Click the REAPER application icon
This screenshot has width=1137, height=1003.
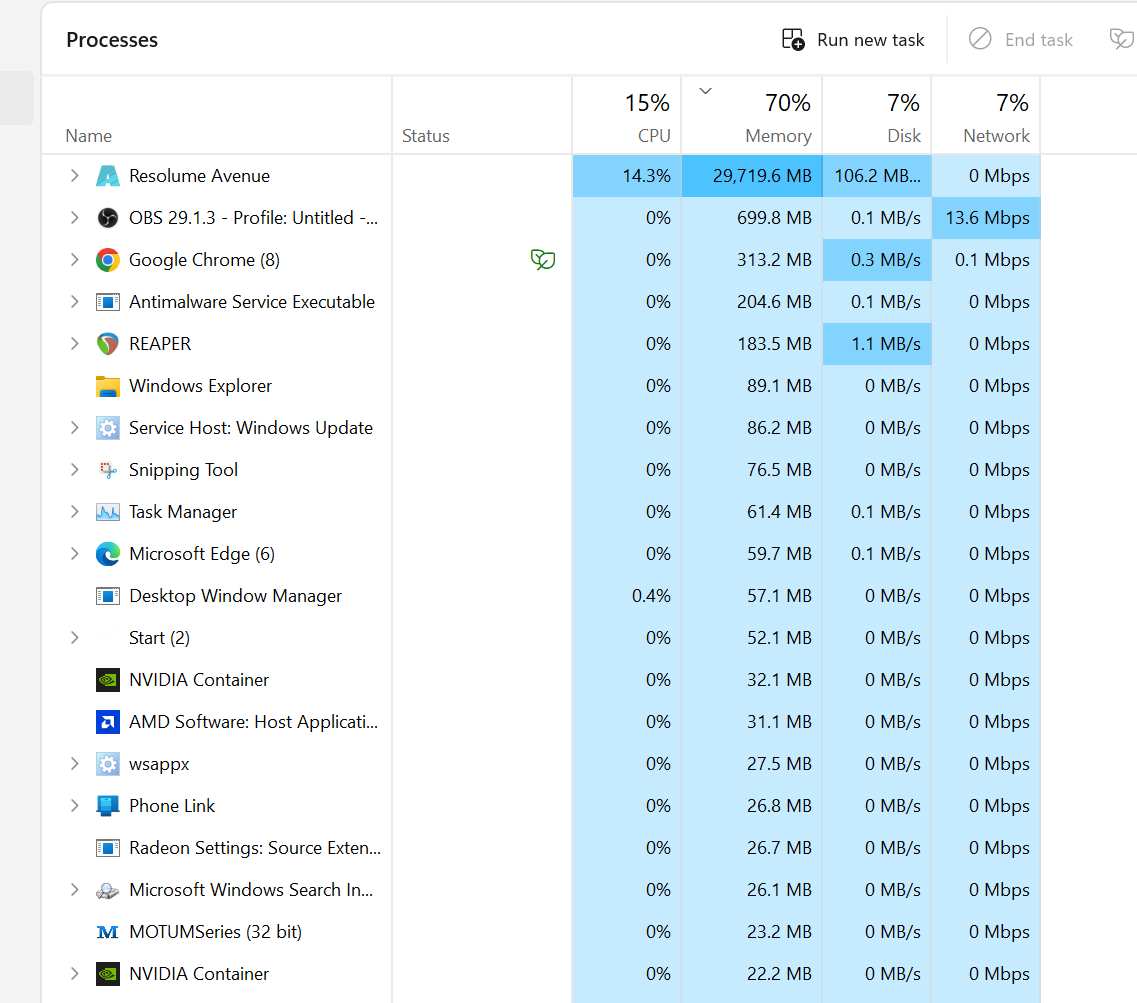coord(107,344)
